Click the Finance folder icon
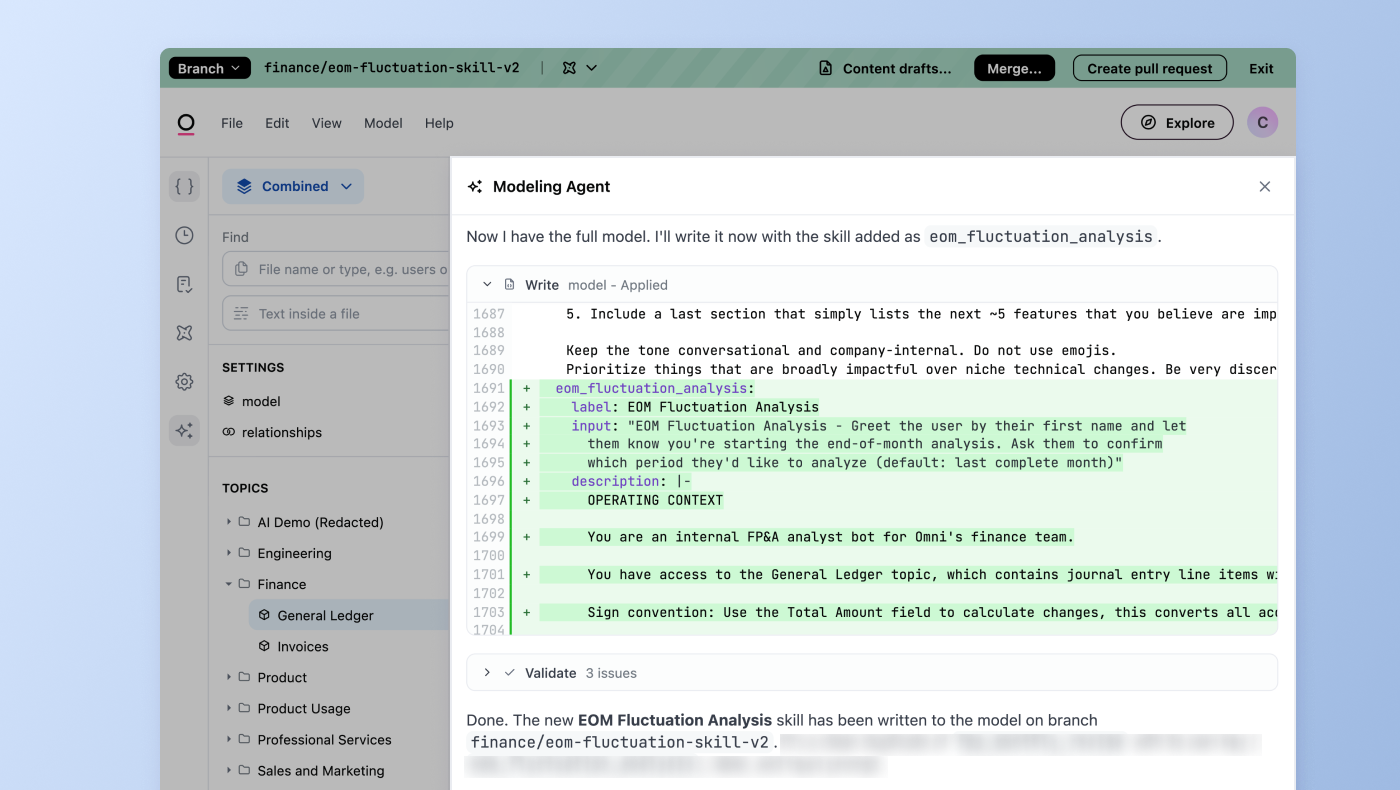 pos(244,584)
